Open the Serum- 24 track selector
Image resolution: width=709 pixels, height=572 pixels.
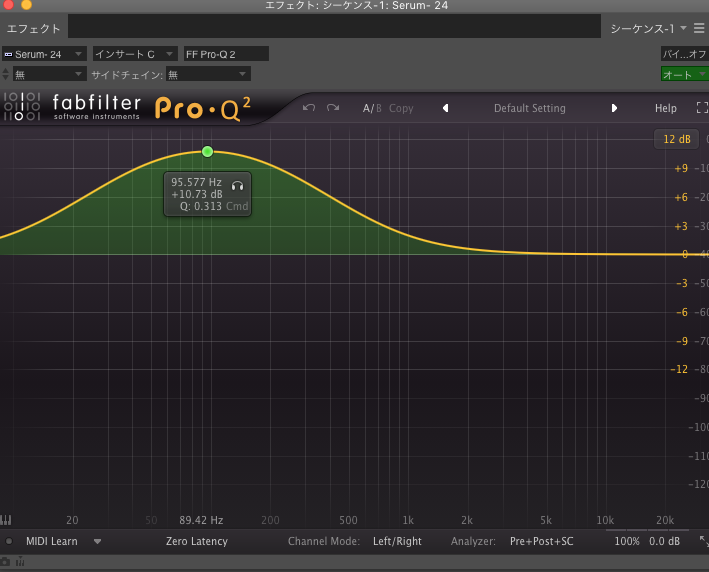[44, 54]
